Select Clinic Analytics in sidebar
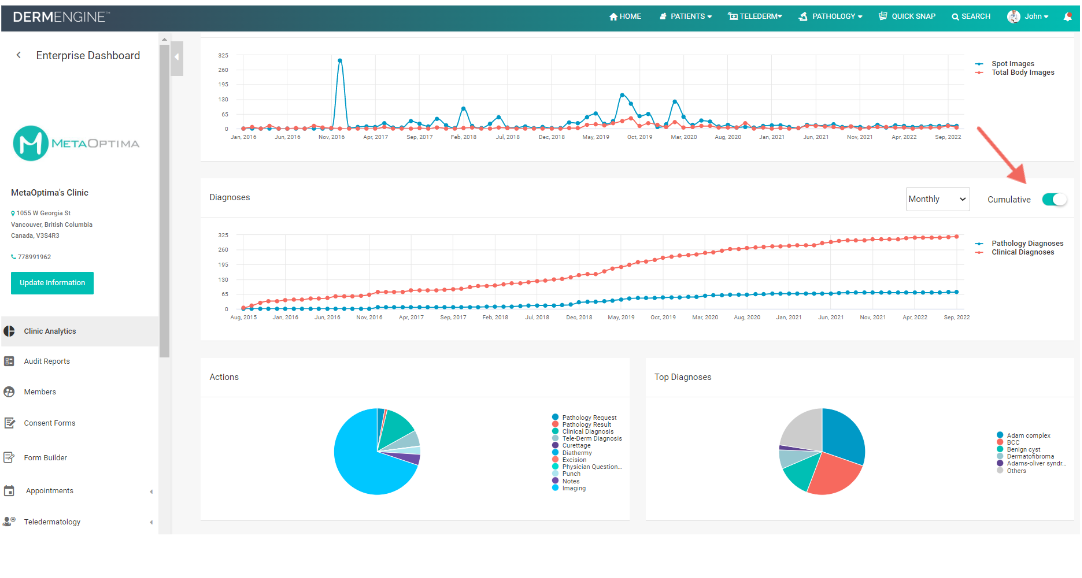This screenshot has height=578, width=1082. (x=79, y=331)
